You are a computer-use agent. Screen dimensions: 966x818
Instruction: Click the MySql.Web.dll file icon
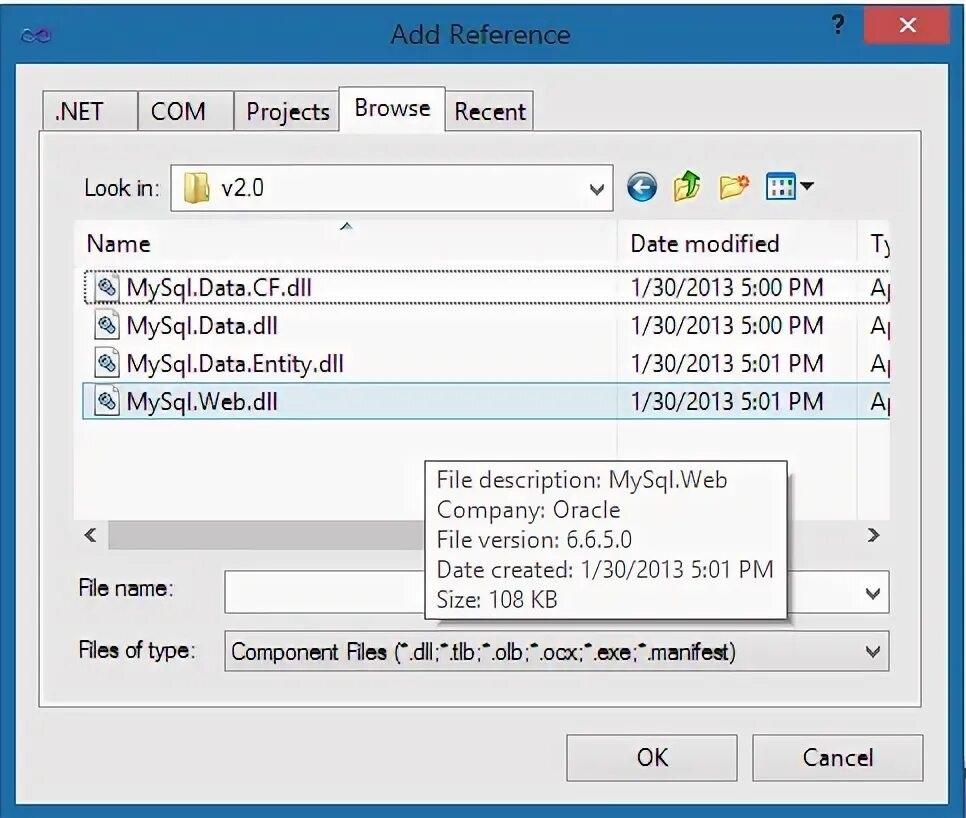click(107, 401)
